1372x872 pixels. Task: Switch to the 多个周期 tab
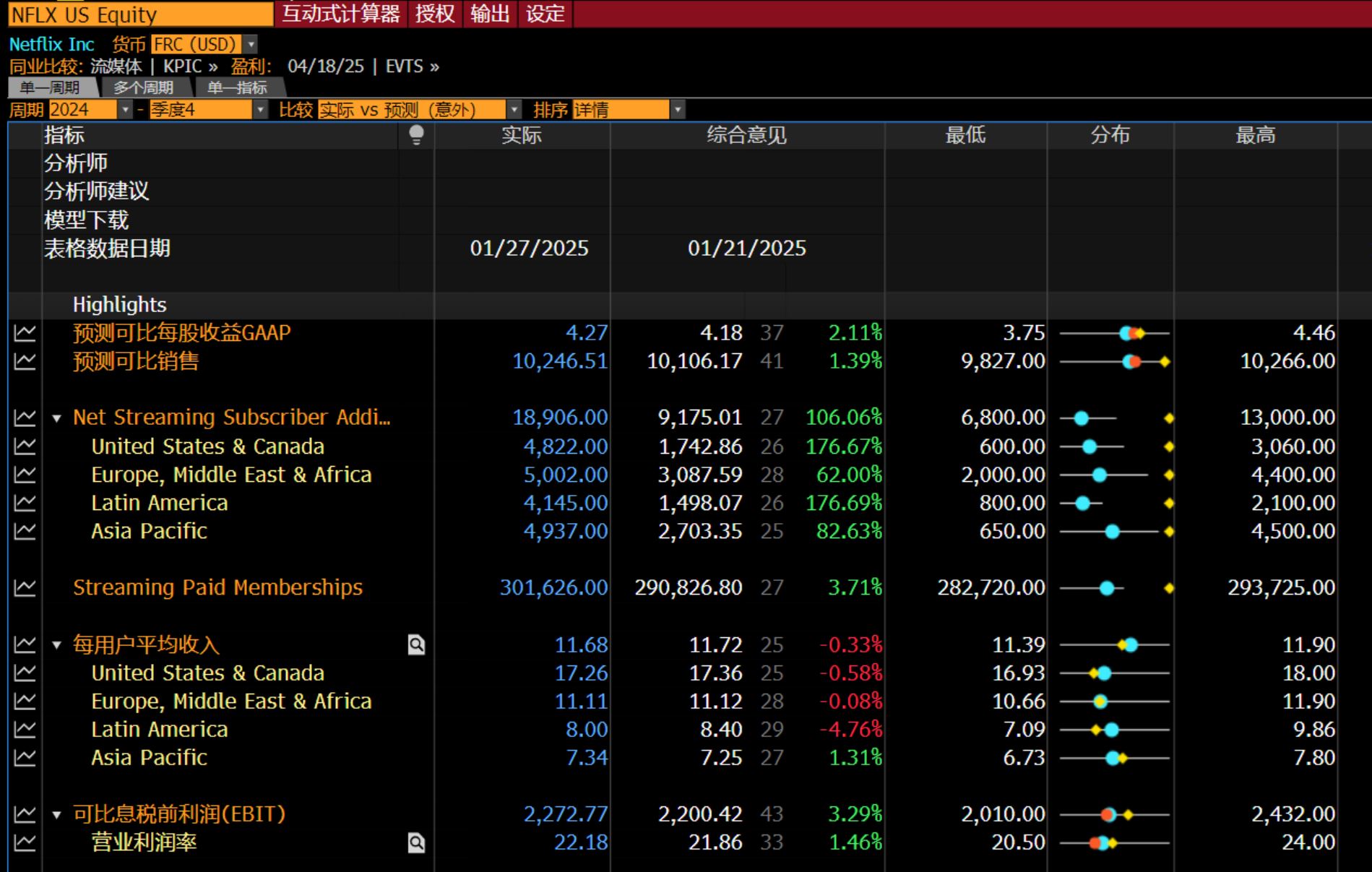point(143,88)
